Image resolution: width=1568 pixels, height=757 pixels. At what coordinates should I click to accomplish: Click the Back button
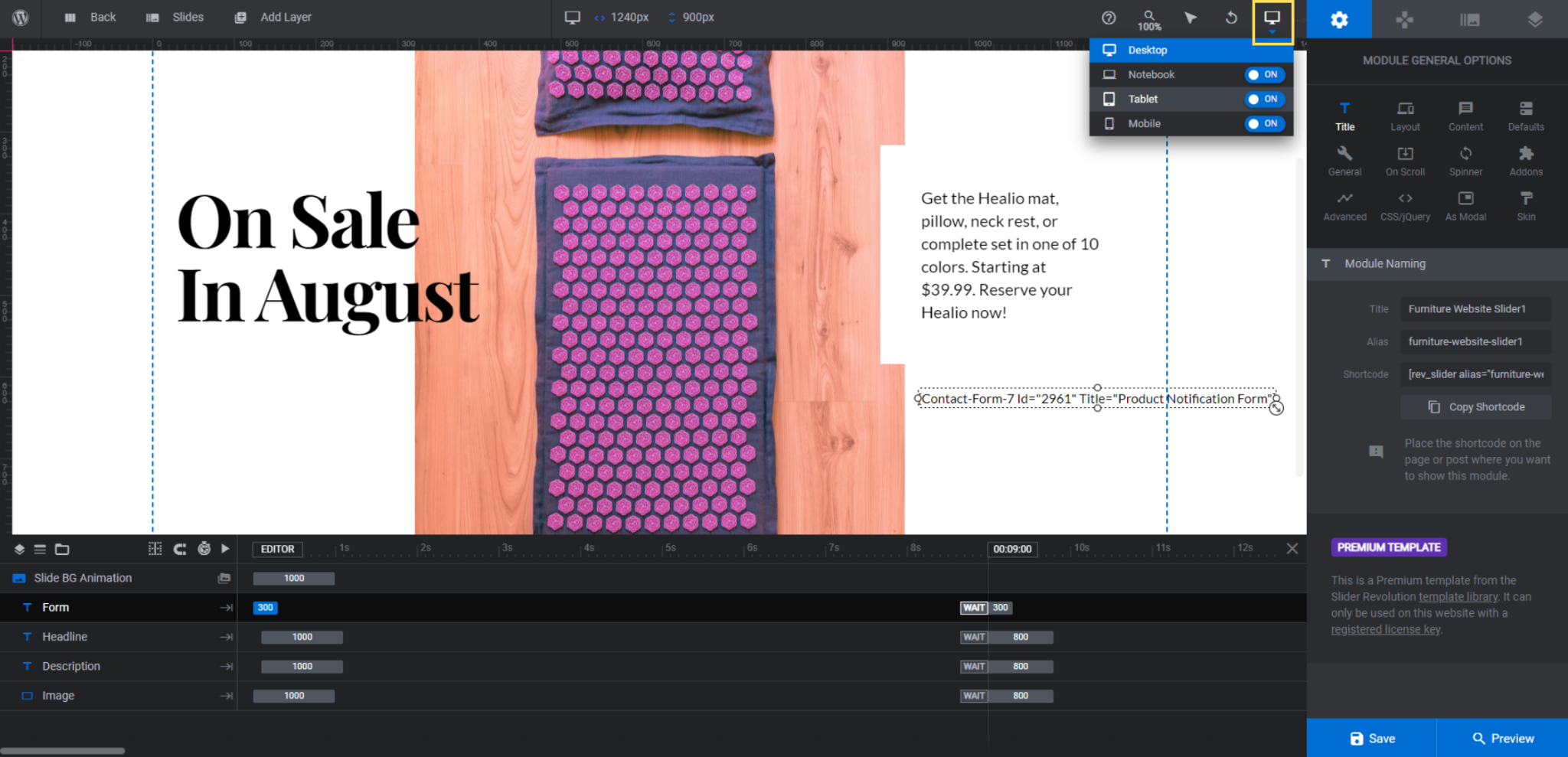coord(90,18)
